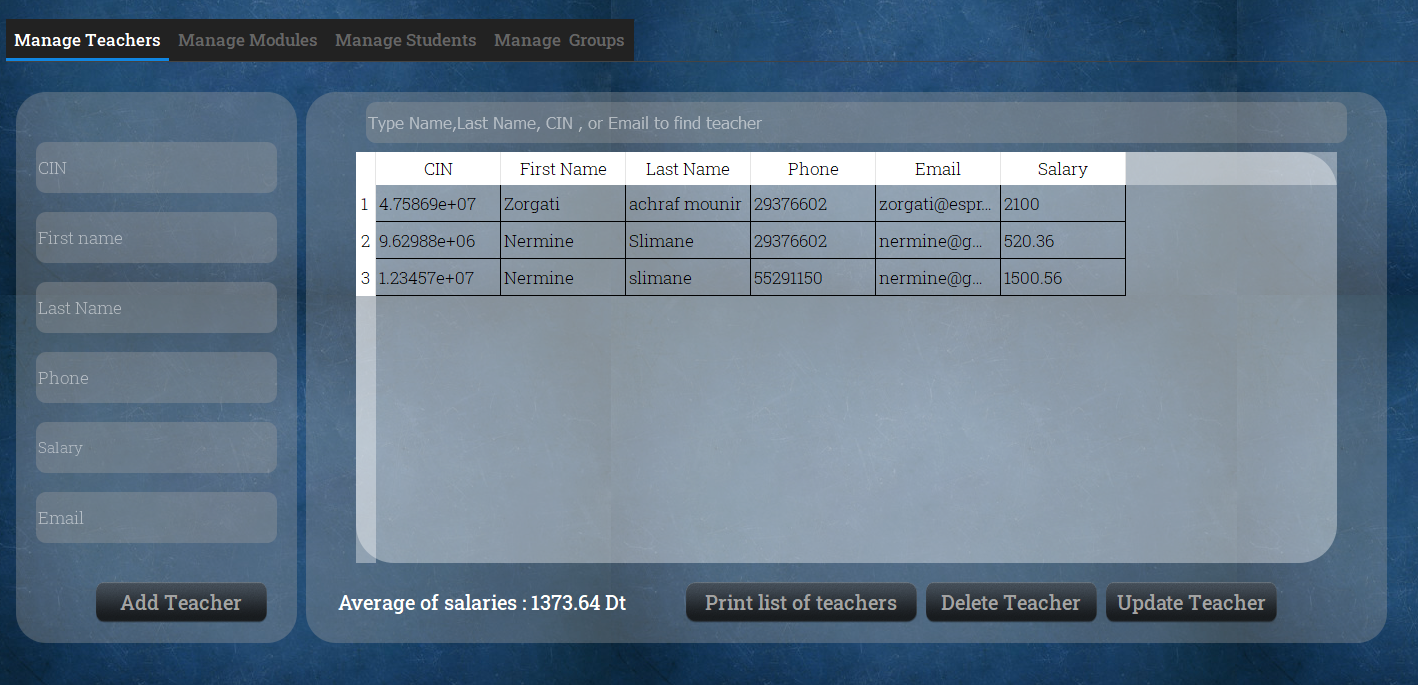Focus the Email input field
The image size is (1418, 685).
(x=156, y=518)
